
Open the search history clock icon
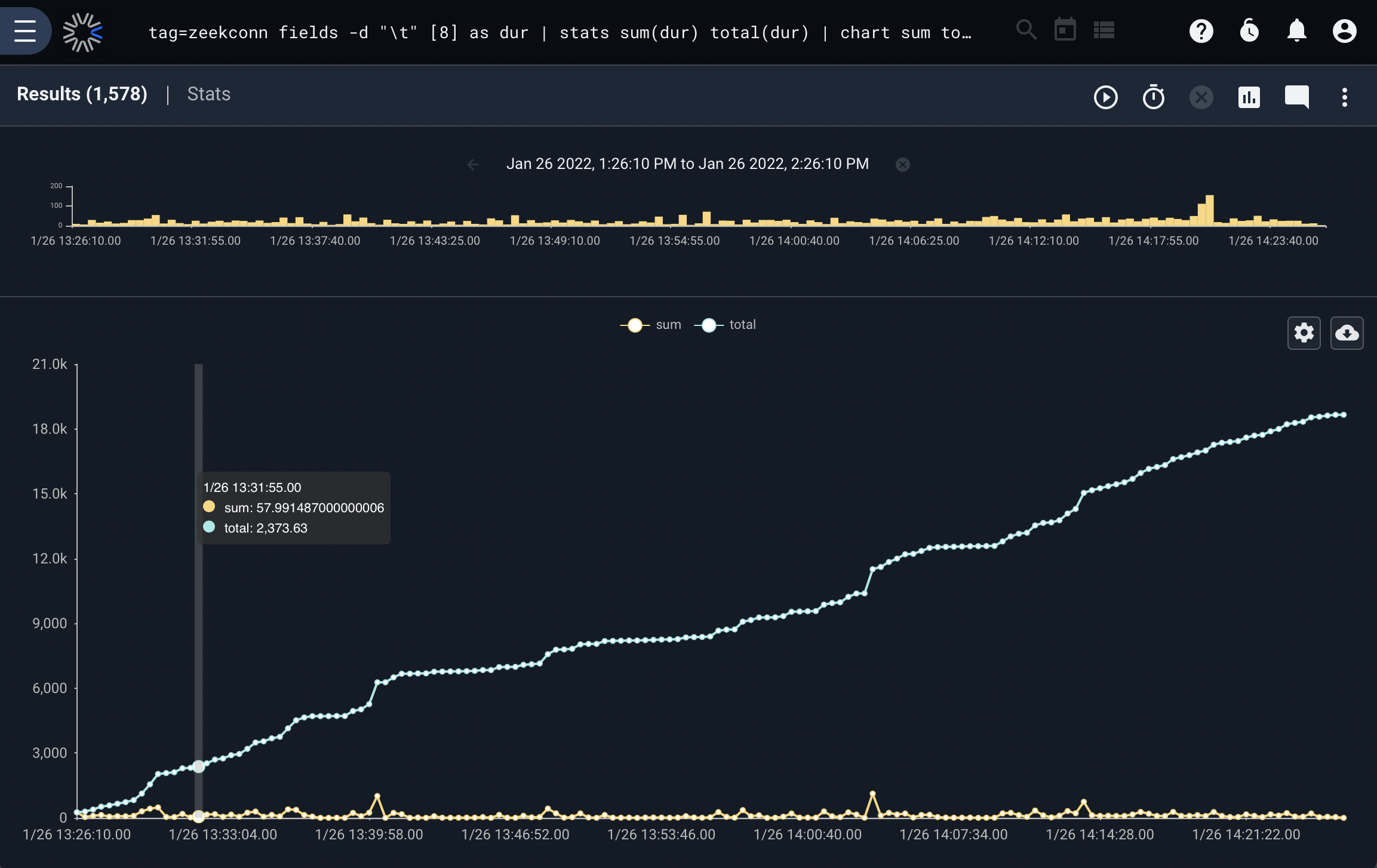coord(1249,31)
